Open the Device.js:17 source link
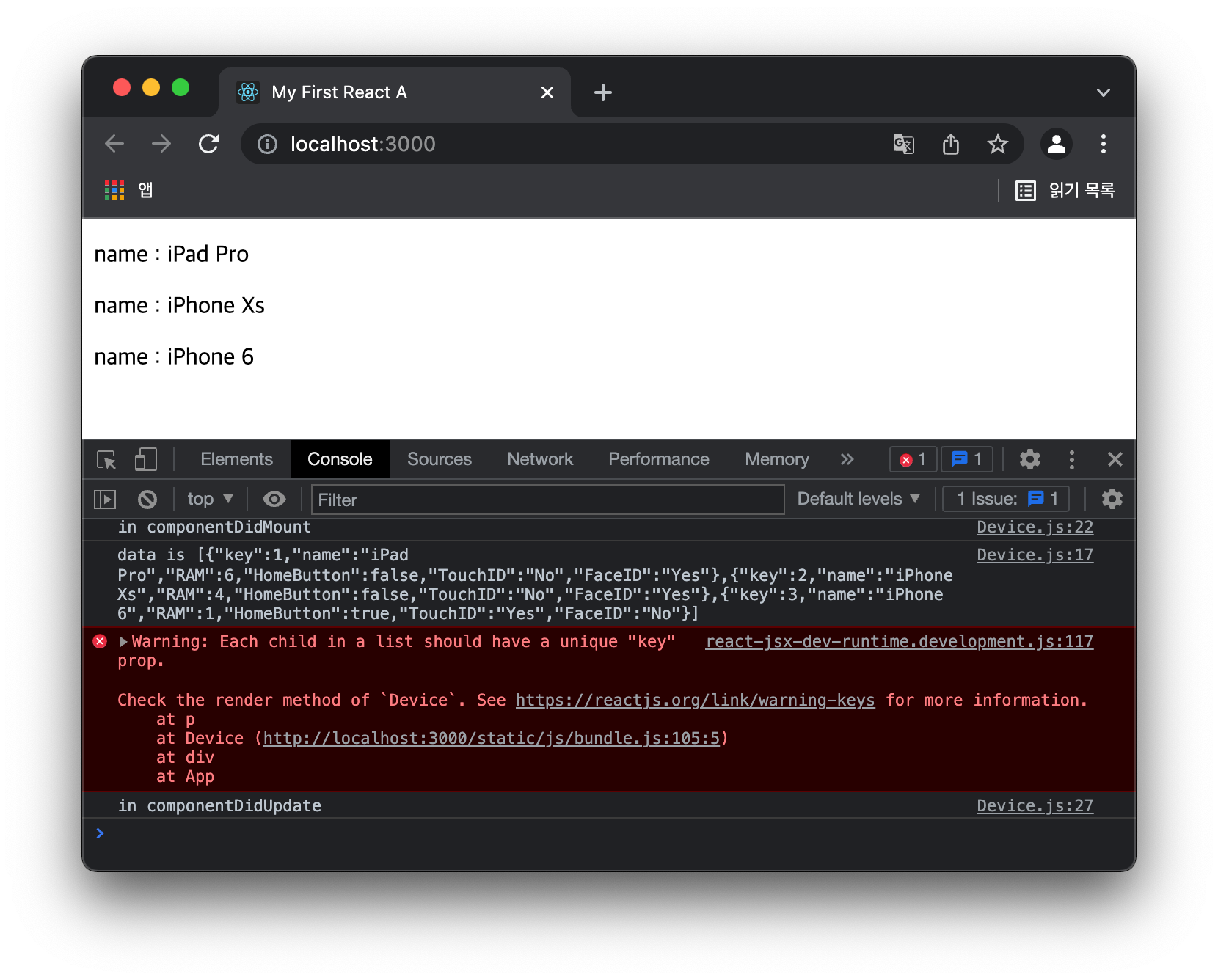The height and width of the screenshot is (980, 1218). coord(1035,555)
